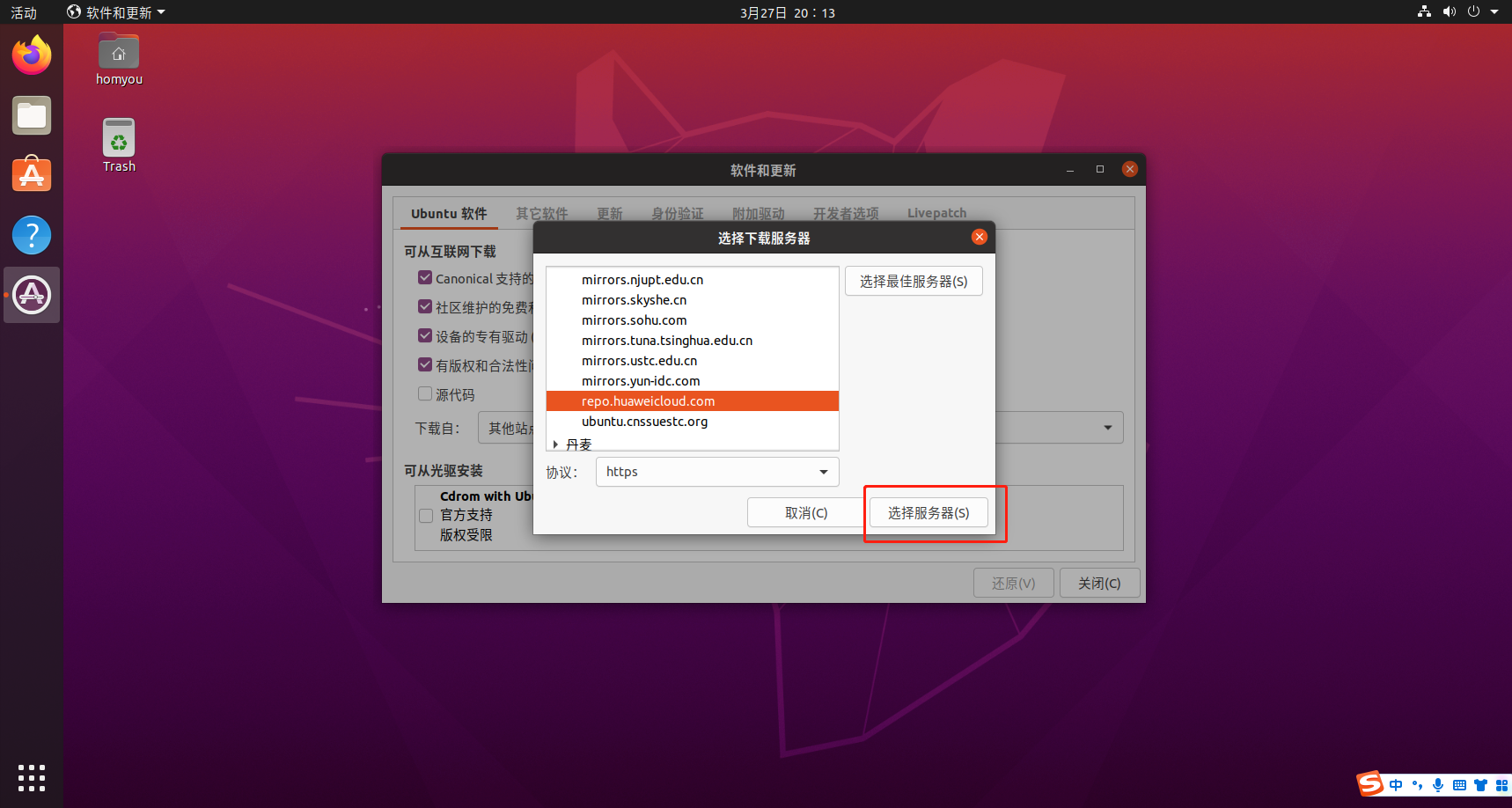Open the homyou desktop folder

click(x=119, y=60)
